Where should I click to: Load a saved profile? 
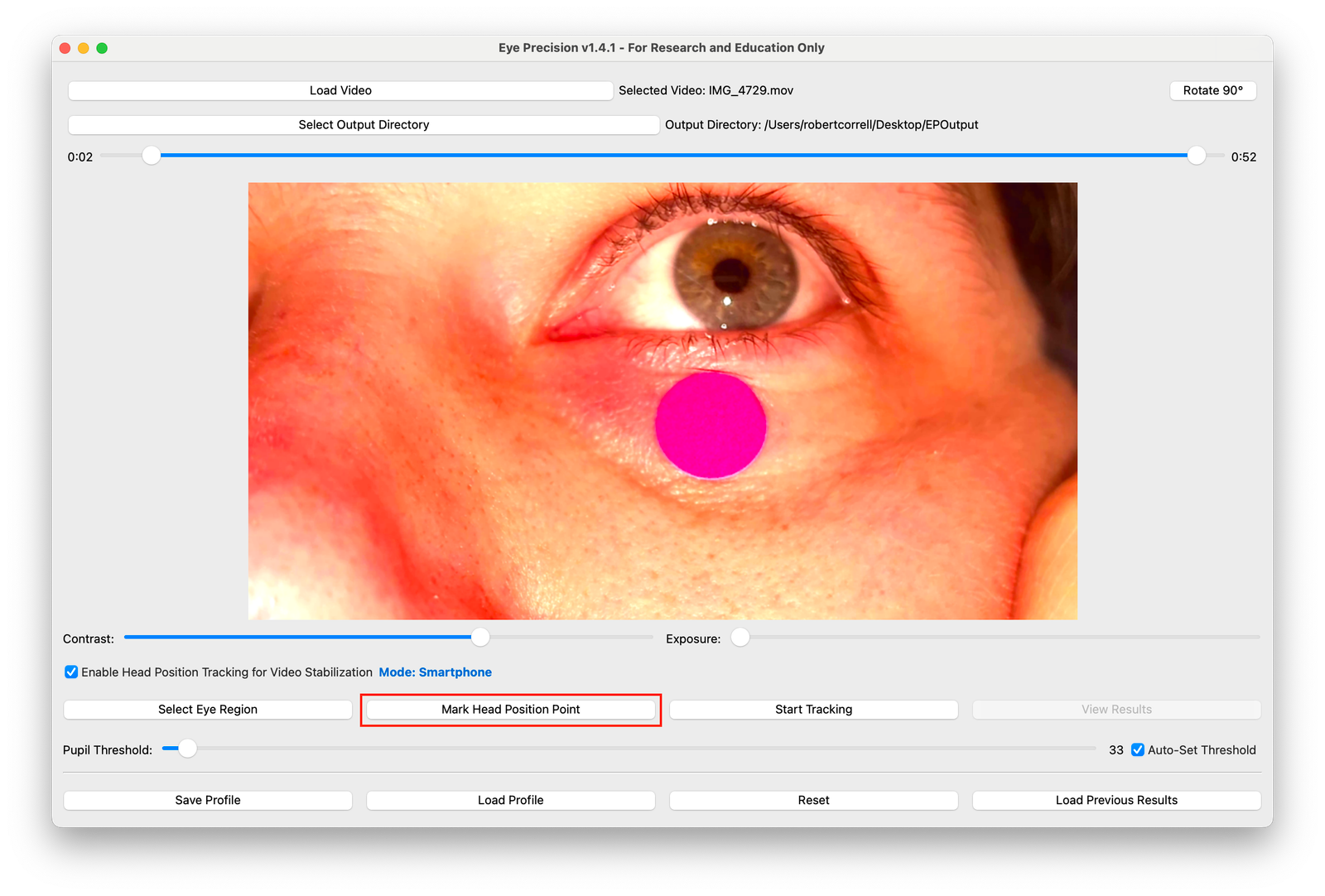pyautogui.click(x=510, y=800)
